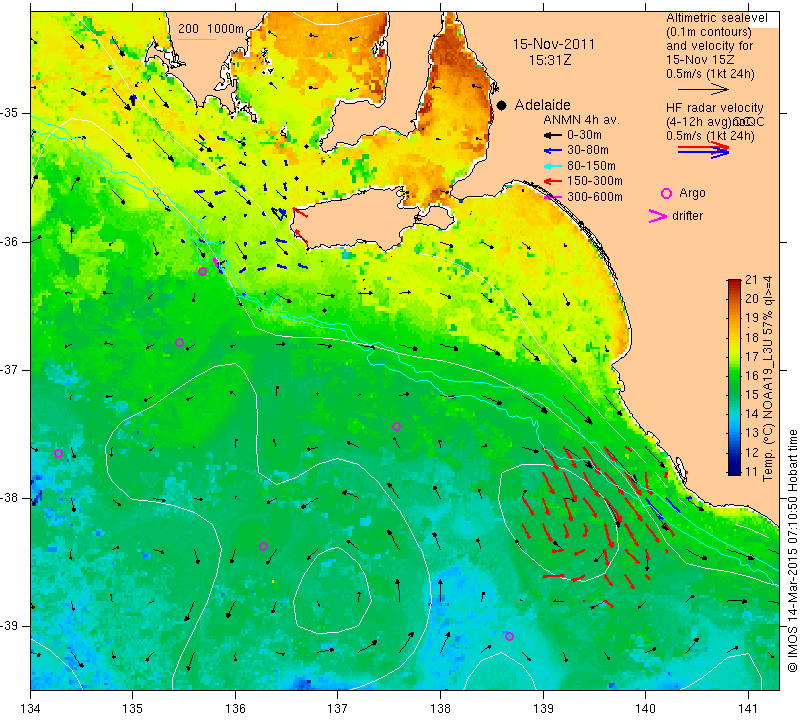Click the '300-600m' depth label
This screenshot has width=800, height=720.
pyautogui.click(x=595, y=197)
